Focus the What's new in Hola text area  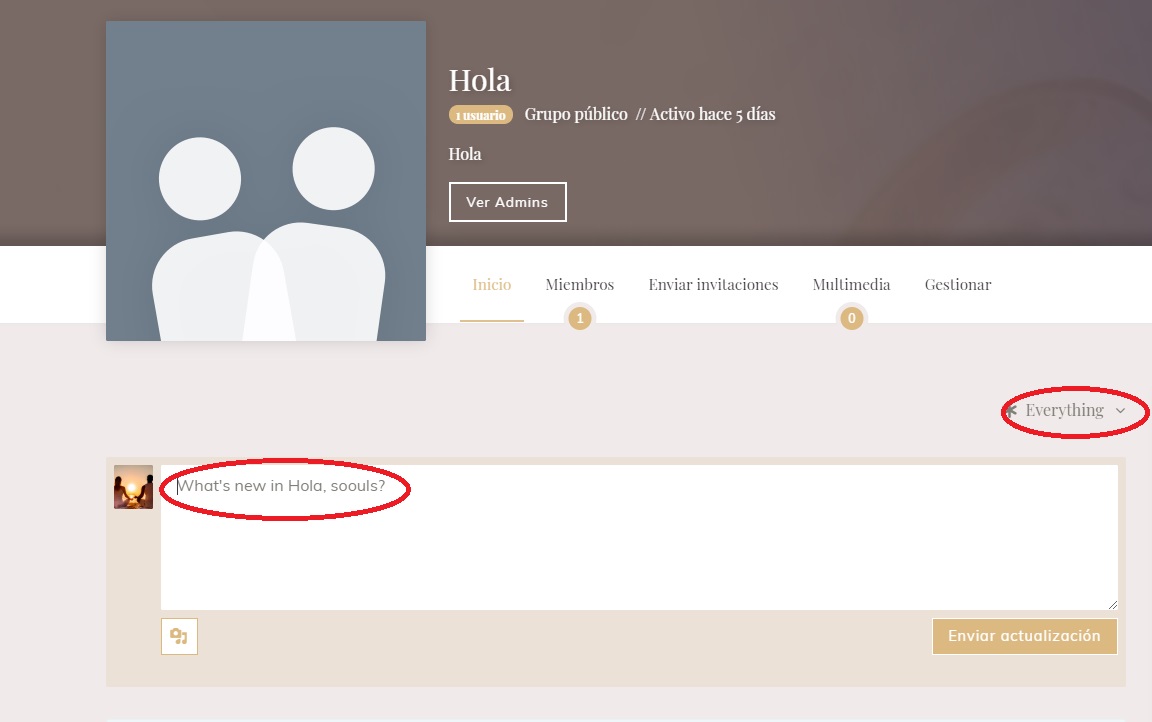point(639,537)
